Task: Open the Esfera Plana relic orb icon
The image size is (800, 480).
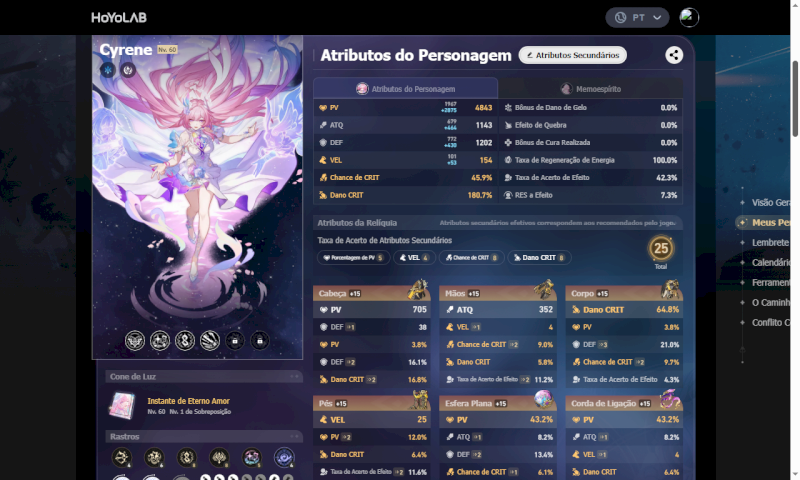Action: click(x=544, y=399)
